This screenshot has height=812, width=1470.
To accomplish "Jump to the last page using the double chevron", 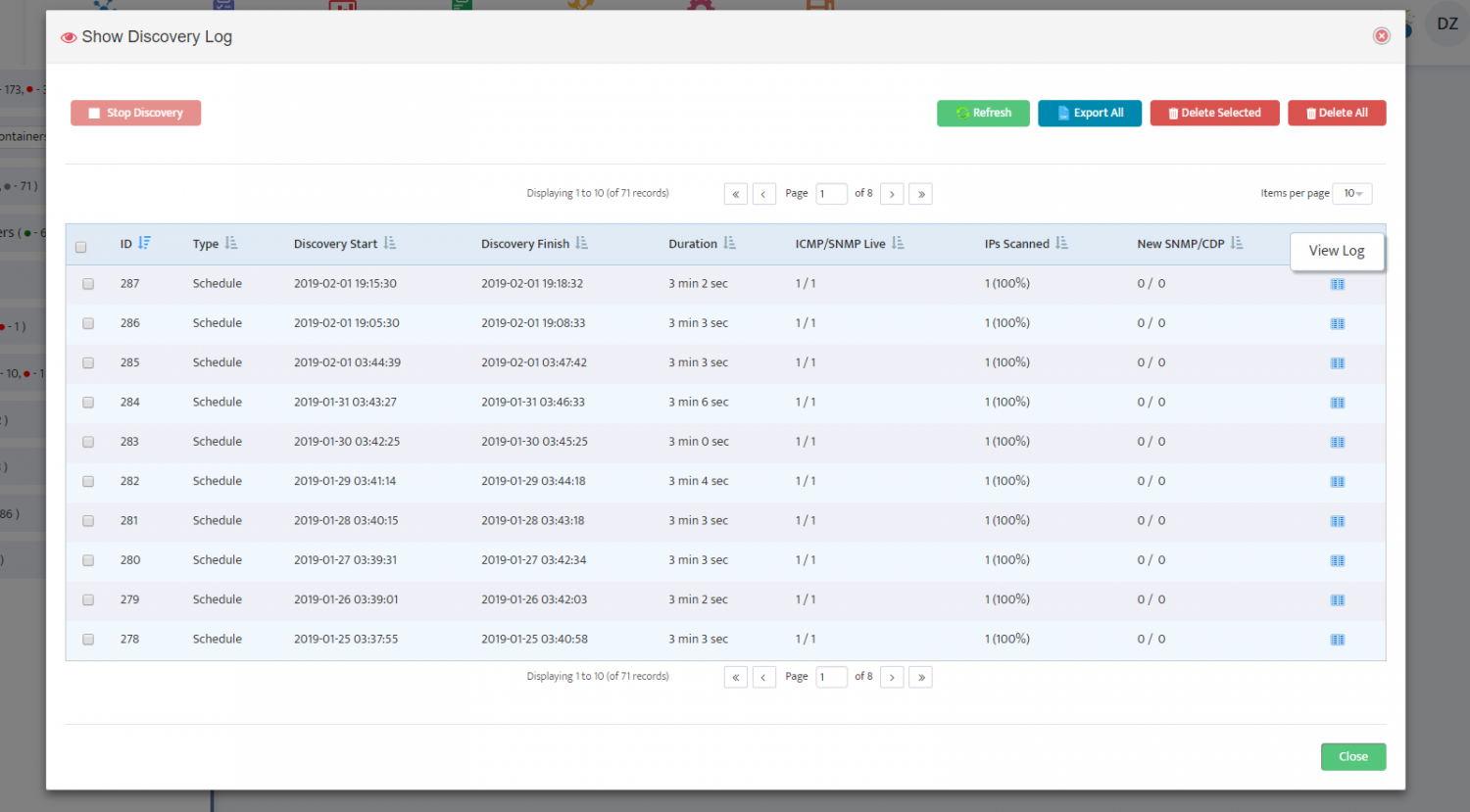I will [x=920, y=193].
